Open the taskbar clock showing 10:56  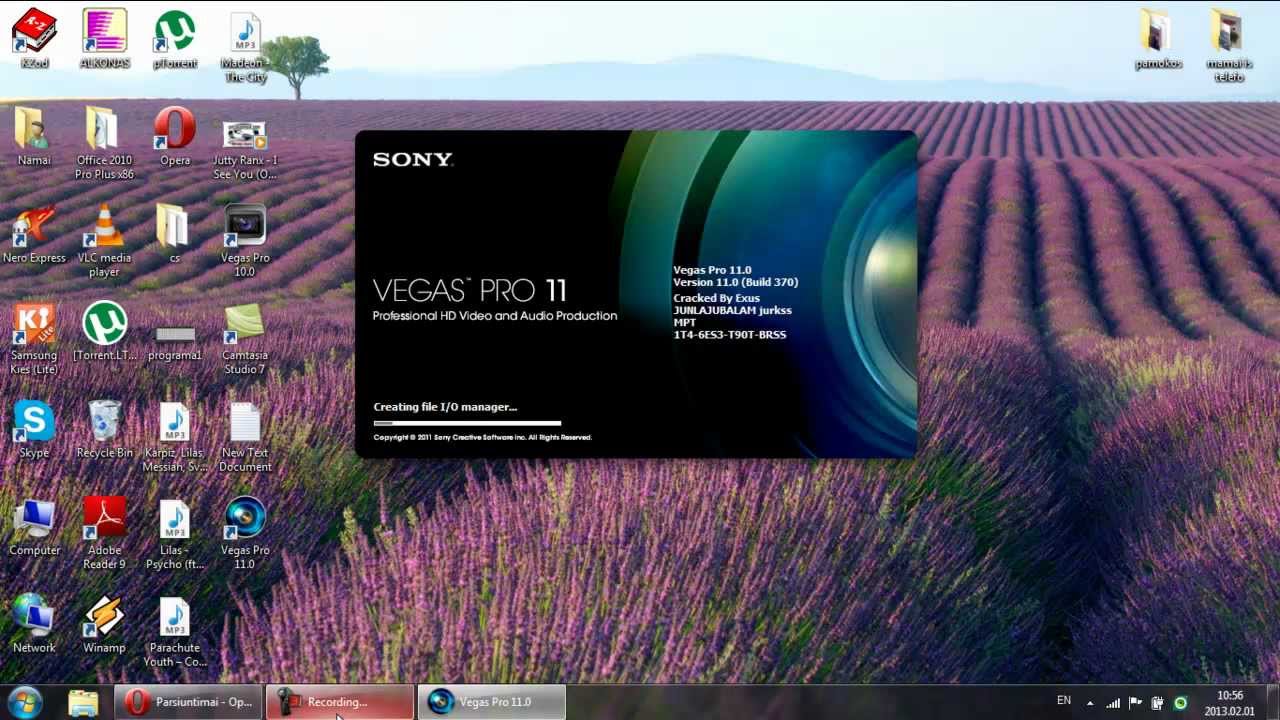[x=1230, y=703]
